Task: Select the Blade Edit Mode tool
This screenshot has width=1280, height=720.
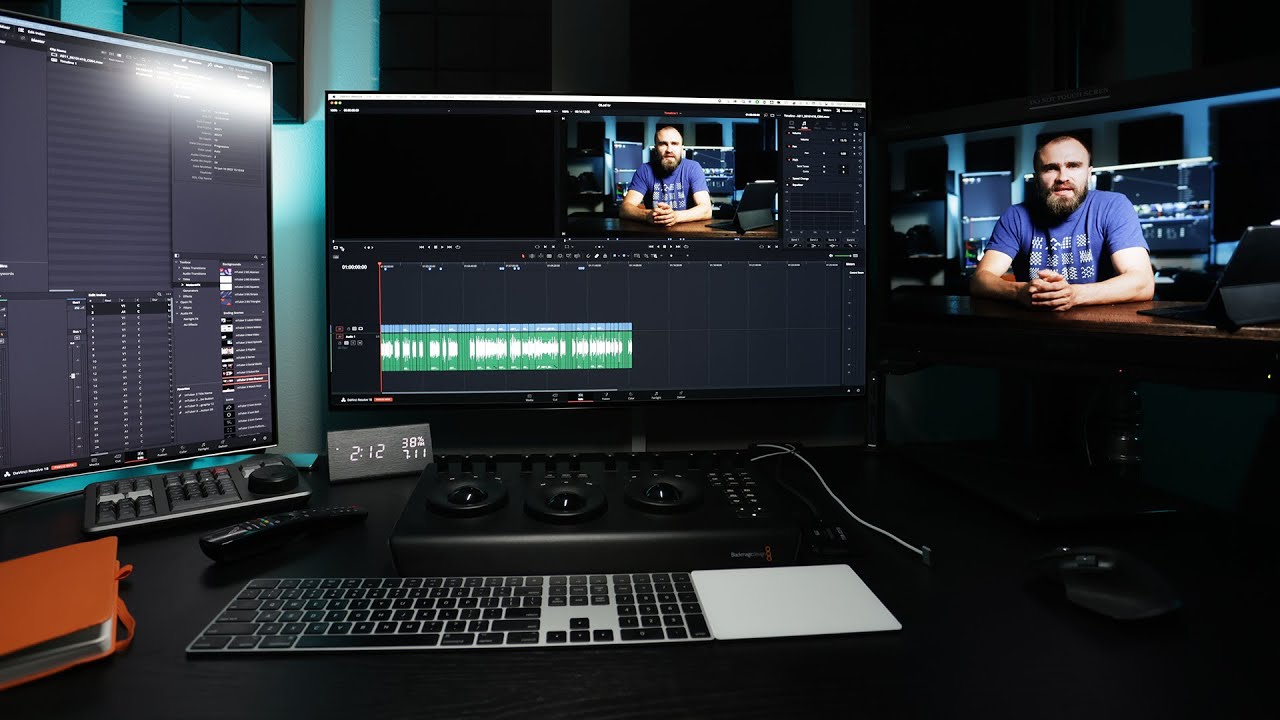Action: click(549, 255)
